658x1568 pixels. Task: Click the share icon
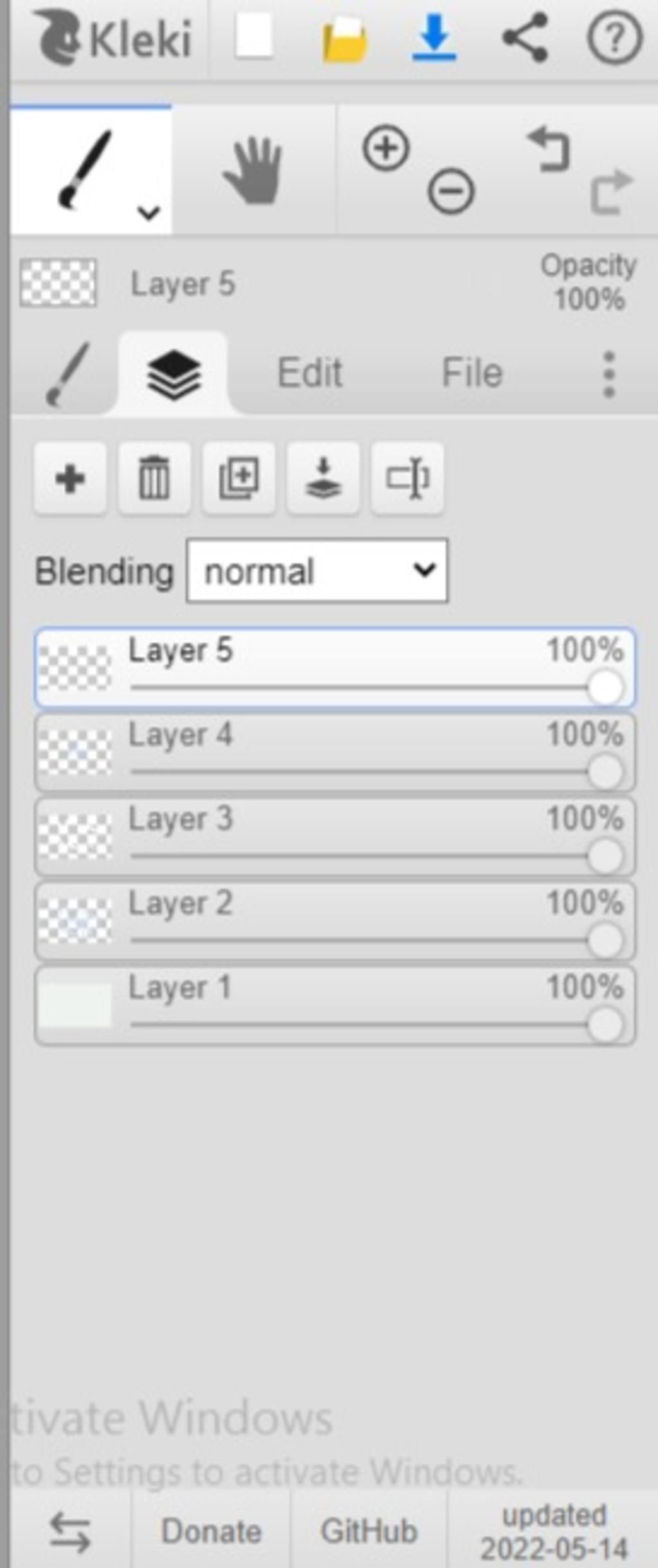[x=525, y=38]
